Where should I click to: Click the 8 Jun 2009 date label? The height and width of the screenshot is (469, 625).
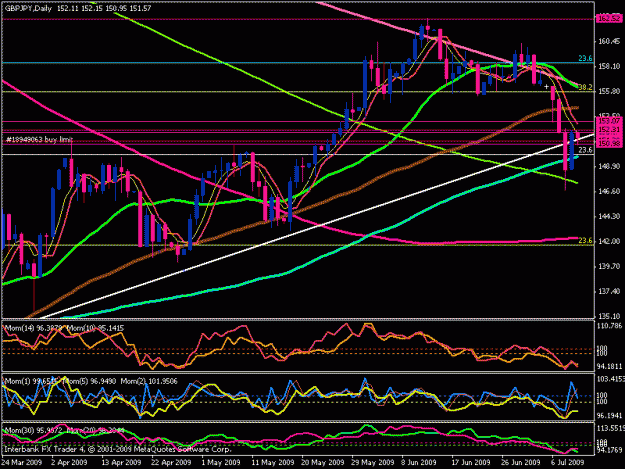(x=419, y=462)
